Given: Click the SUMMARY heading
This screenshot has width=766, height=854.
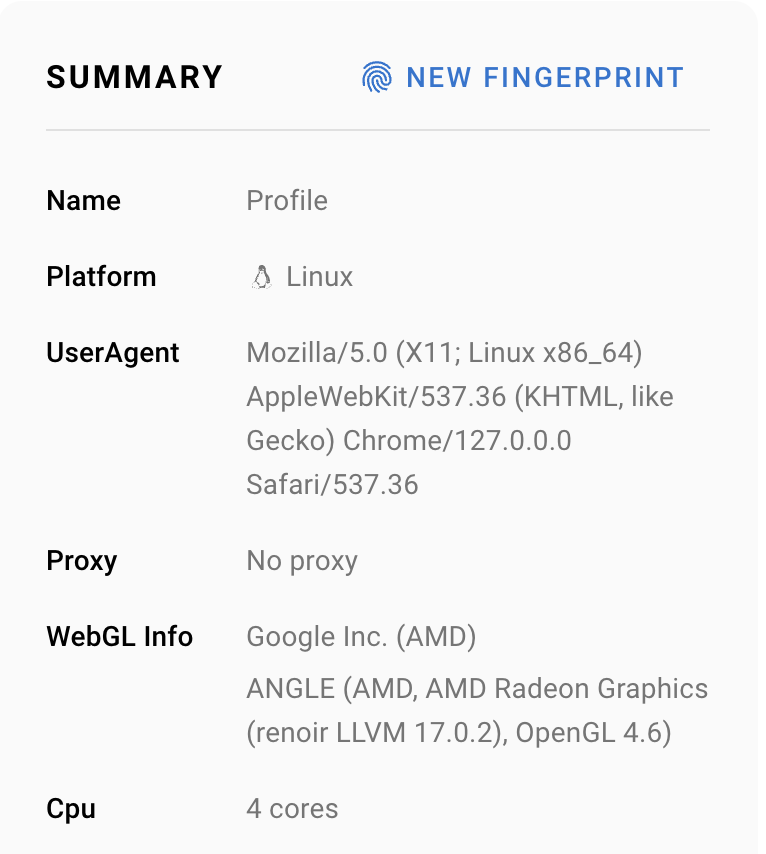Looking at the screenshot, I should coord(134,77).
